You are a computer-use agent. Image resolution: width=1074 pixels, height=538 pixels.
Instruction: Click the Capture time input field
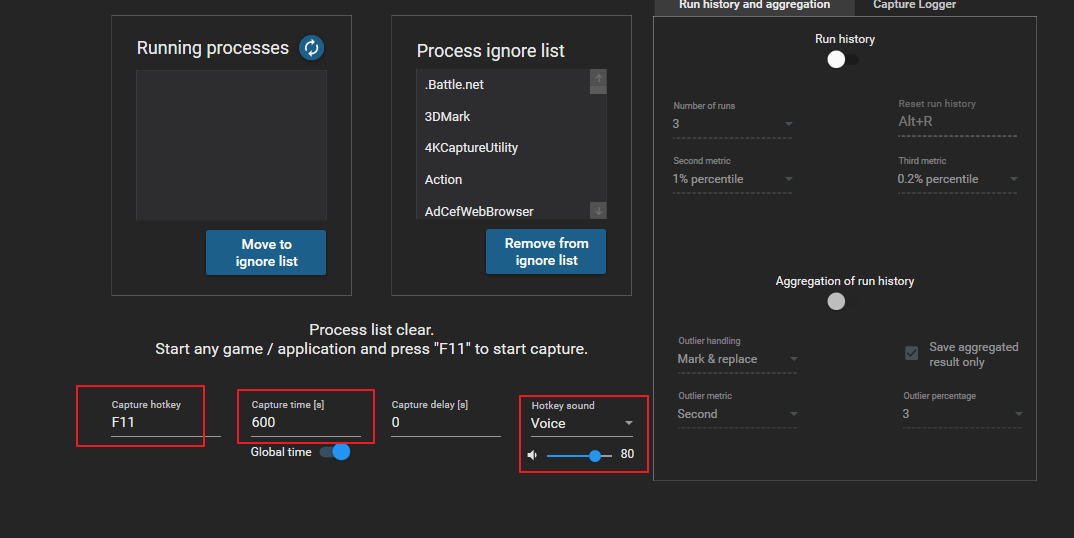coord(305,423)
